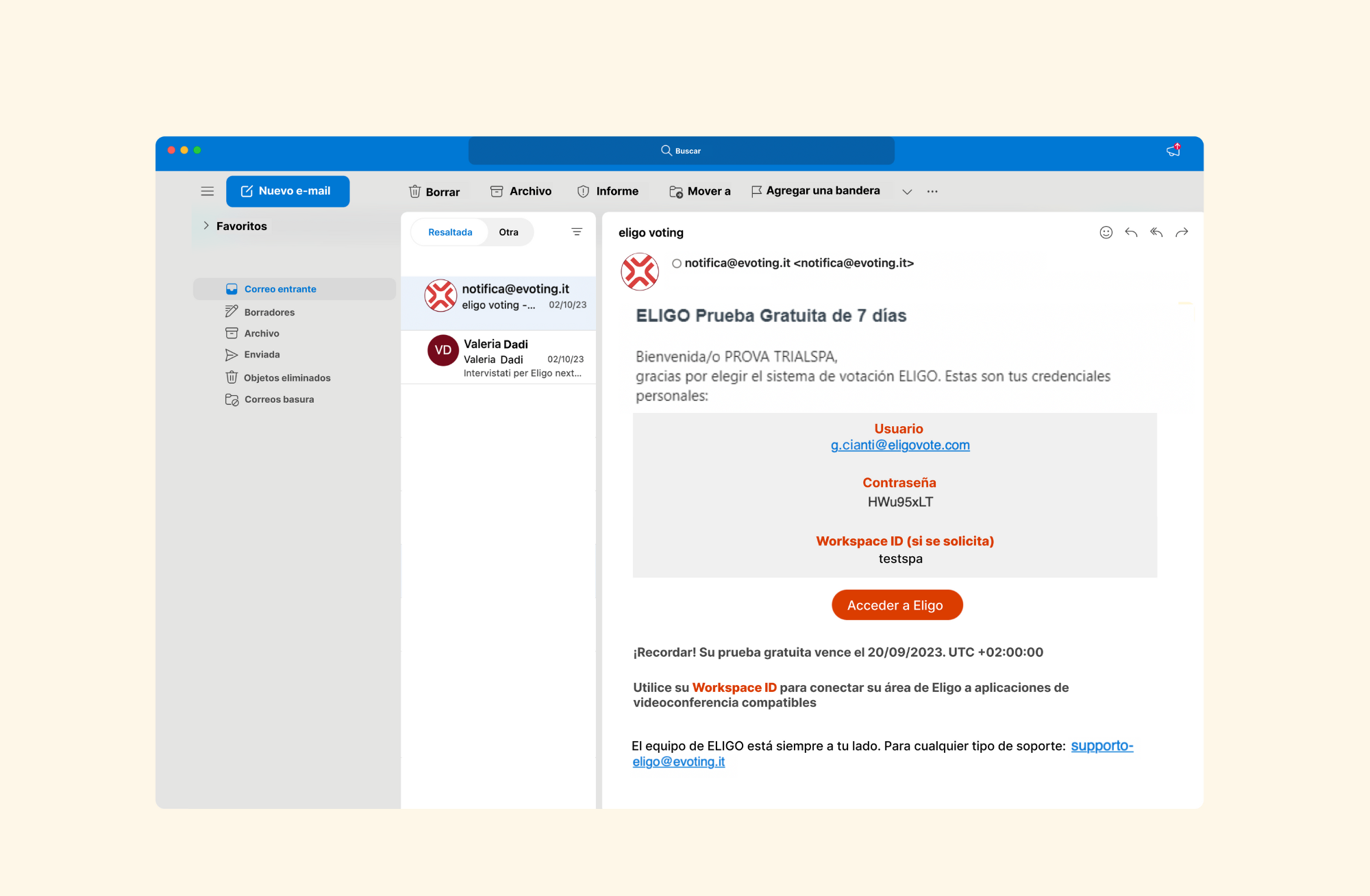Open the three-dot more options menu
The height and width of the screenshot is (896, 1370).
[932, 191]
